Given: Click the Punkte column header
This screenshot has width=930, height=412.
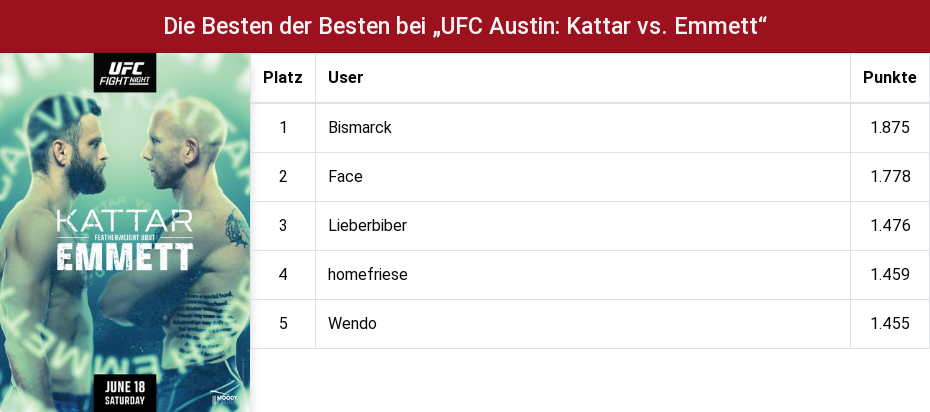Looking at the screenshot, I should point(890,78).
